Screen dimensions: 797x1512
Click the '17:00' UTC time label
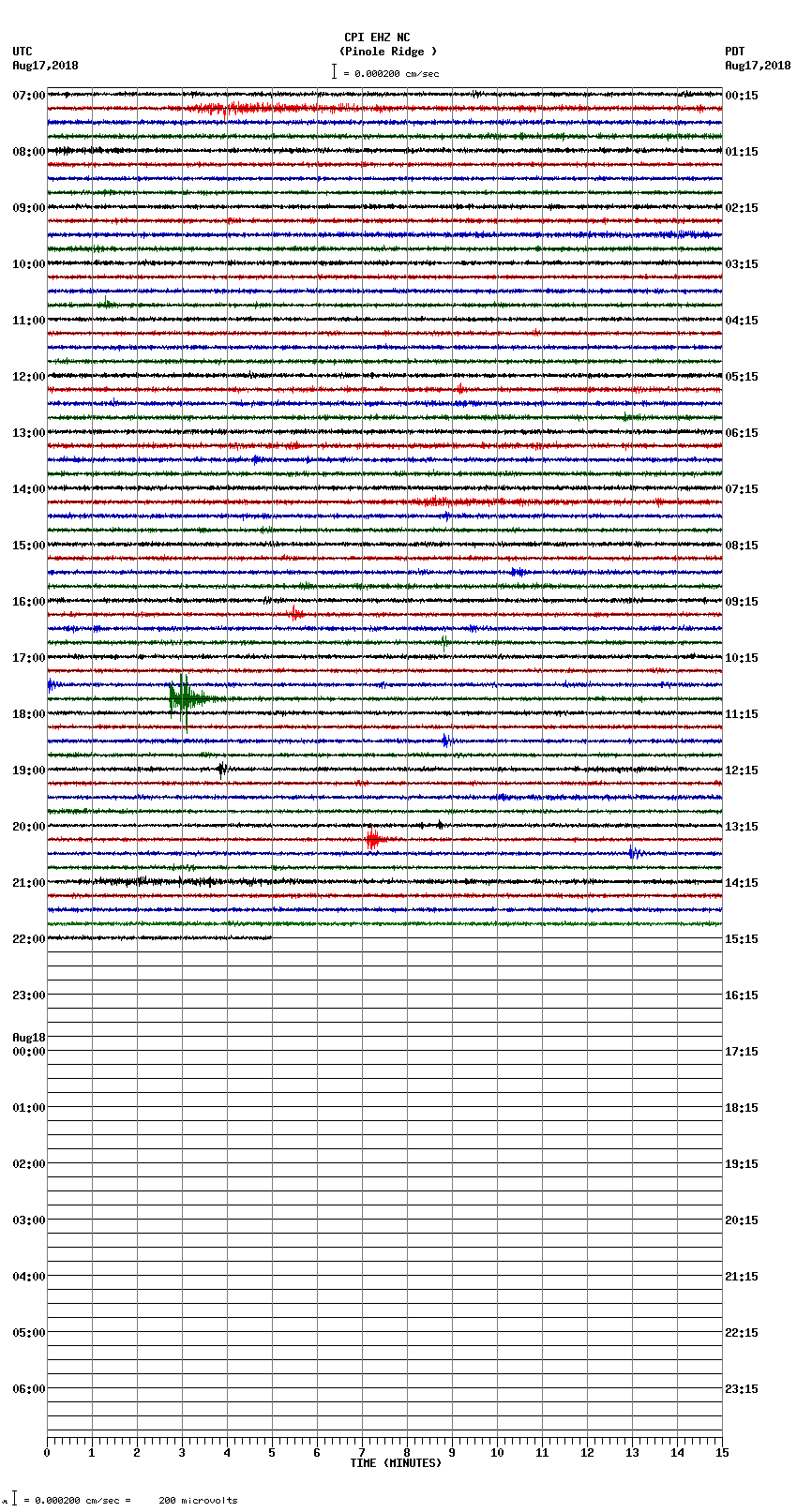tap(29, 658)
